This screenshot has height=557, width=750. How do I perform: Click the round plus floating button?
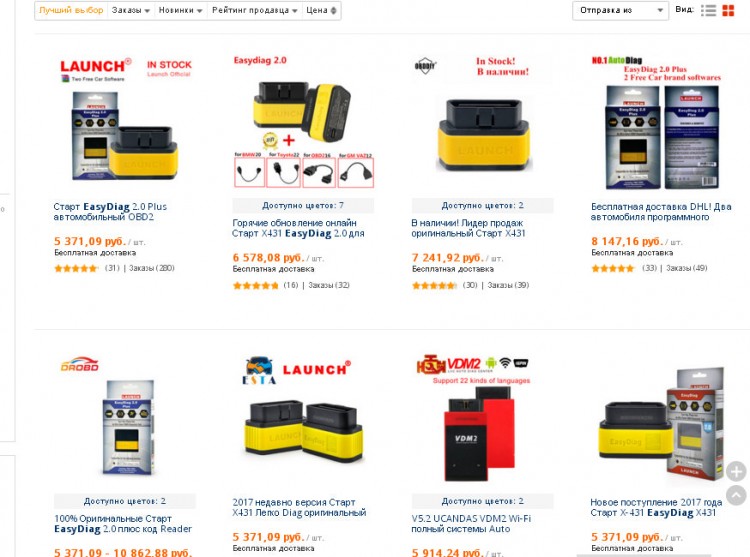point(736,471)
